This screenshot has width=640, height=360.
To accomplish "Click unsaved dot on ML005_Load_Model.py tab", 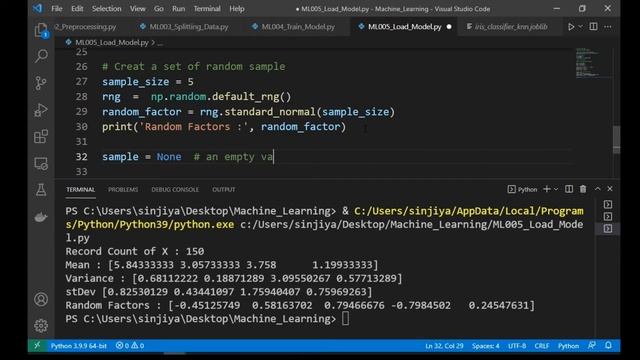I will (x=449, y=27).
